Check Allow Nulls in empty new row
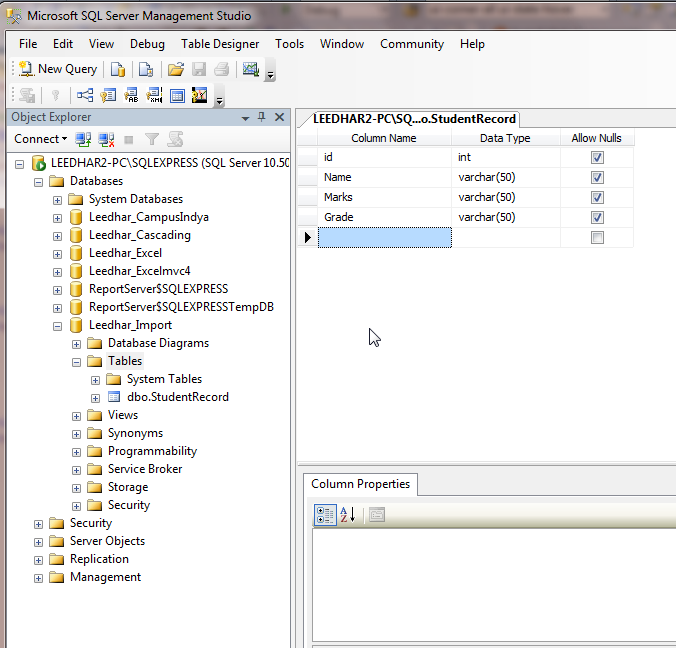 pyautogui.click(x=597, y=238)
